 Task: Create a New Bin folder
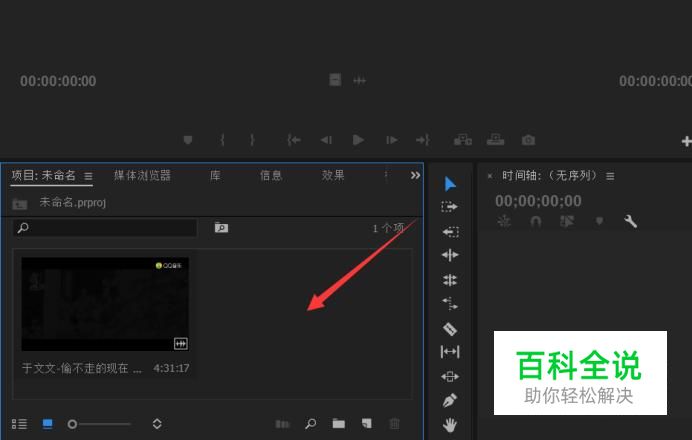(x=338, y=424)
